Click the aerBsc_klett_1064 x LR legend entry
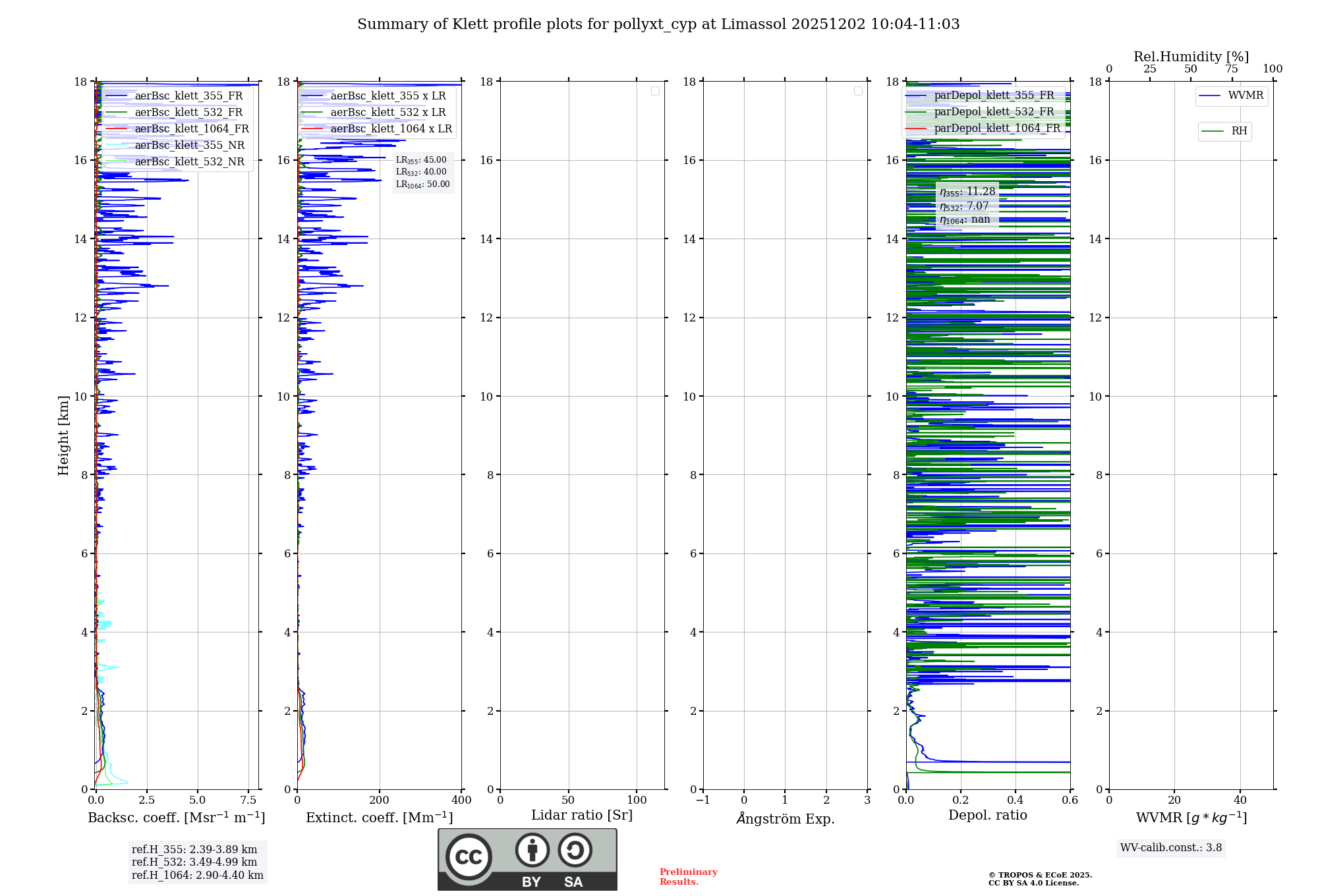Screen dimensions: 1318x896 click(x=391, y=129)
